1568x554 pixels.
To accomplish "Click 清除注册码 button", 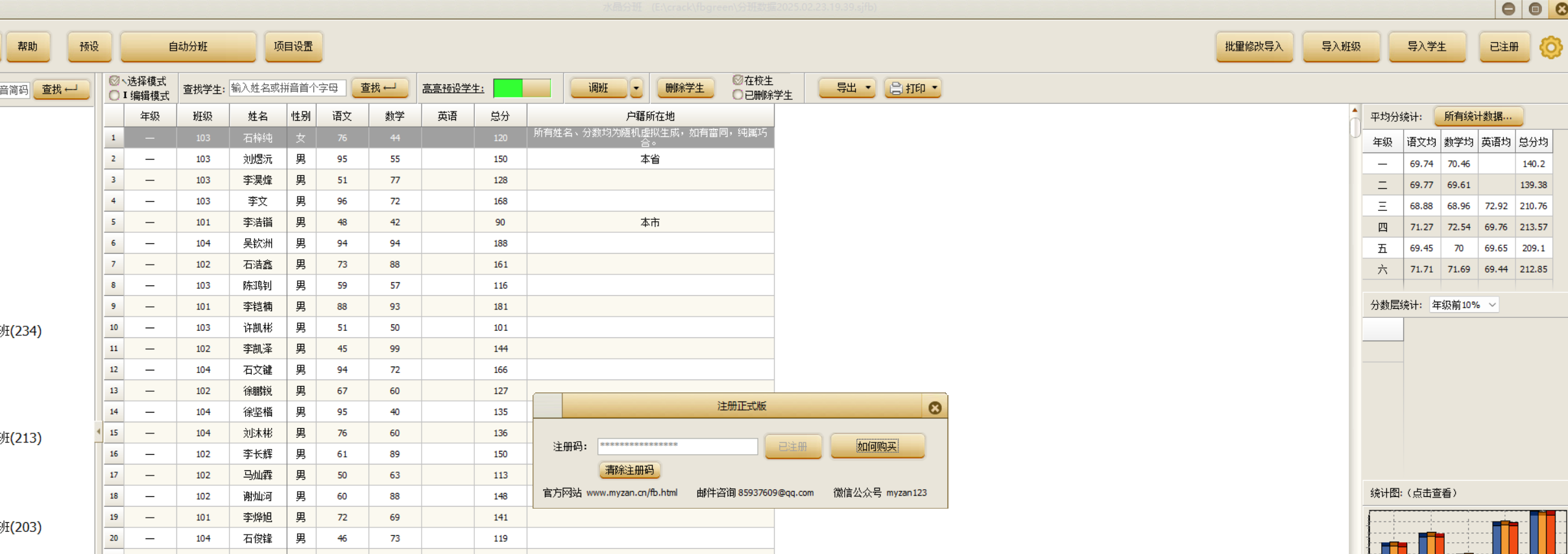I will 629,470.
